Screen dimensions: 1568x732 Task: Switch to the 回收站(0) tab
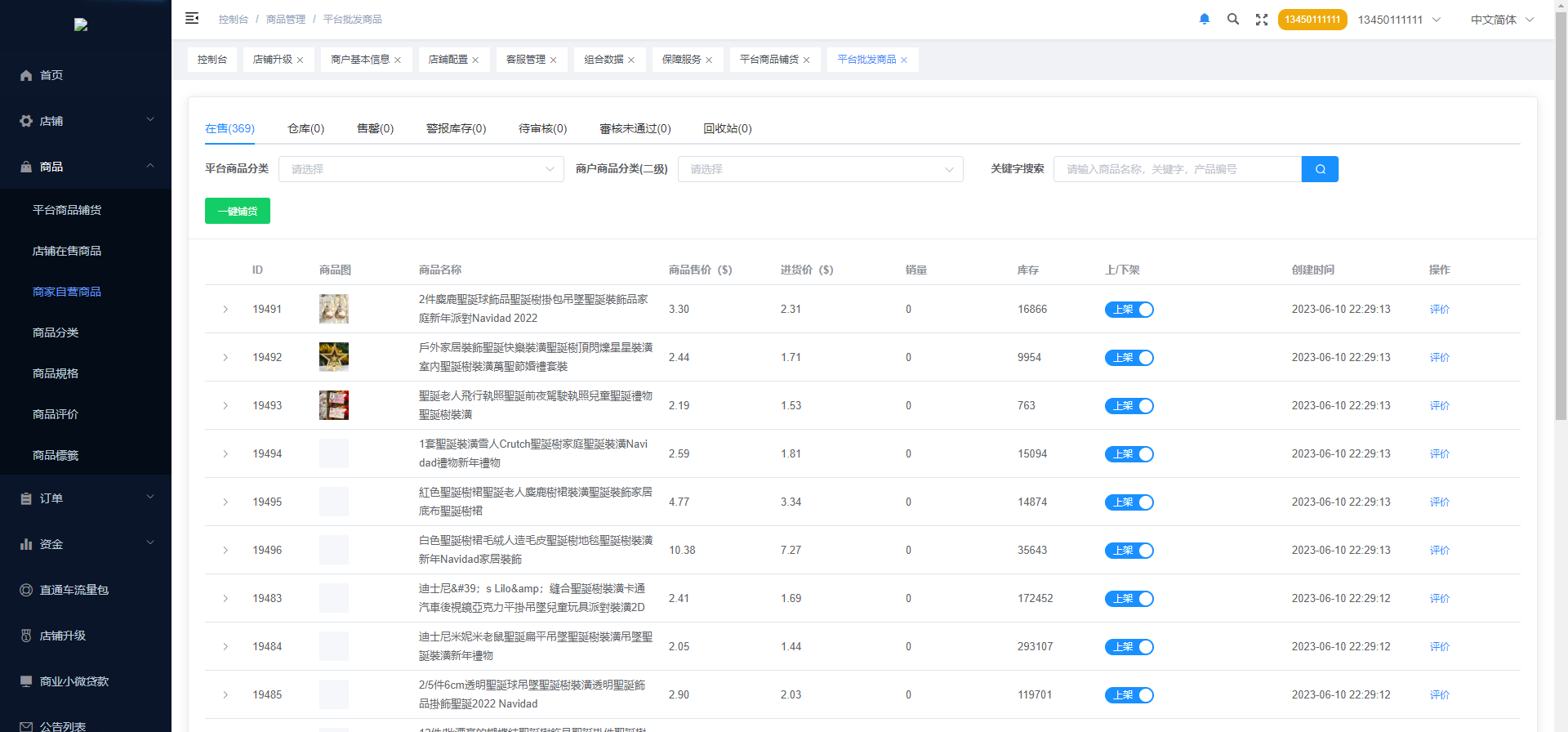[727, 128]
